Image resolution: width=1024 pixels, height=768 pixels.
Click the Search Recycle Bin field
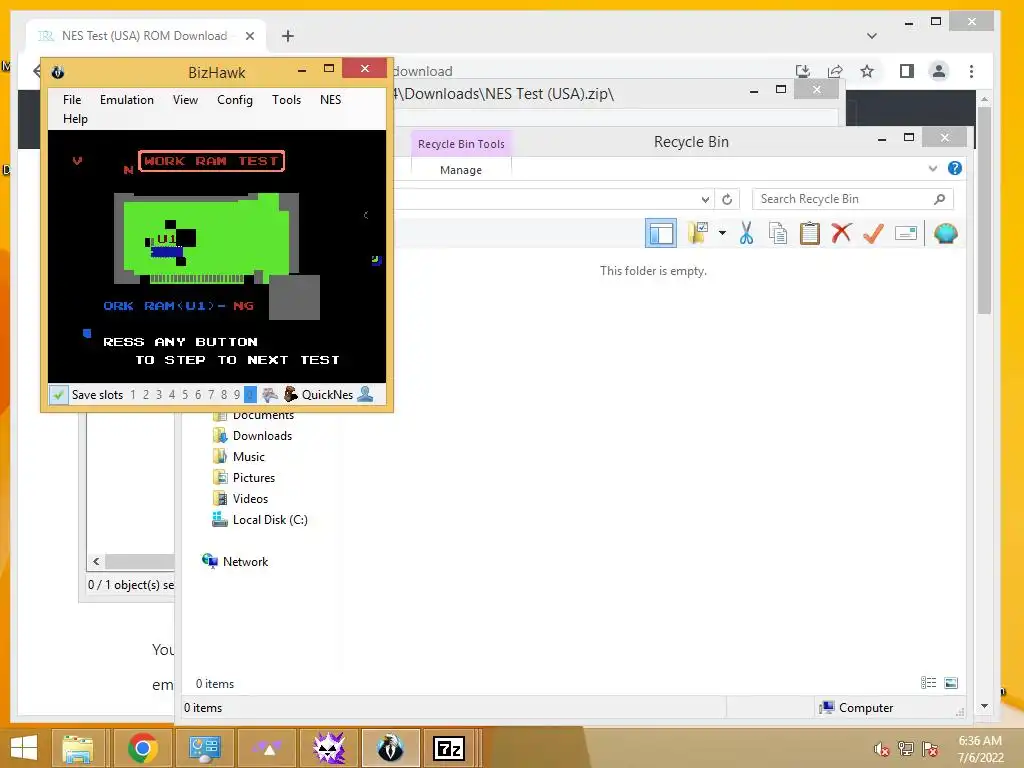point(853,199)
